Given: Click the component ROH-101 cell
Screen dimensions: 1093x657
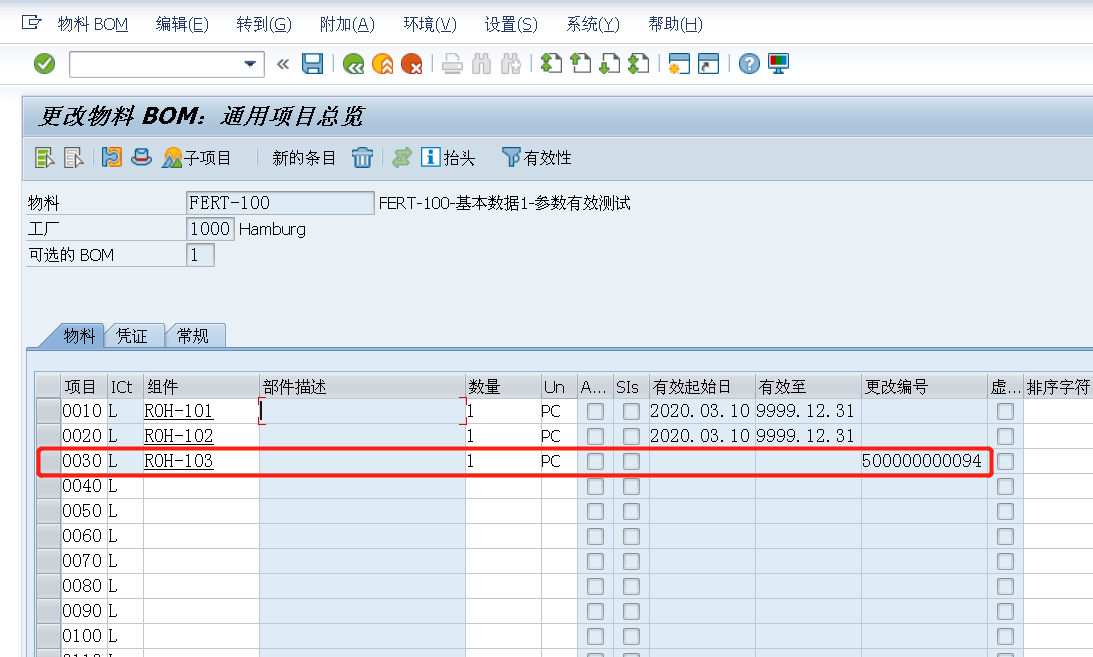Looking at the screenshot, I should tap(201, 411).
